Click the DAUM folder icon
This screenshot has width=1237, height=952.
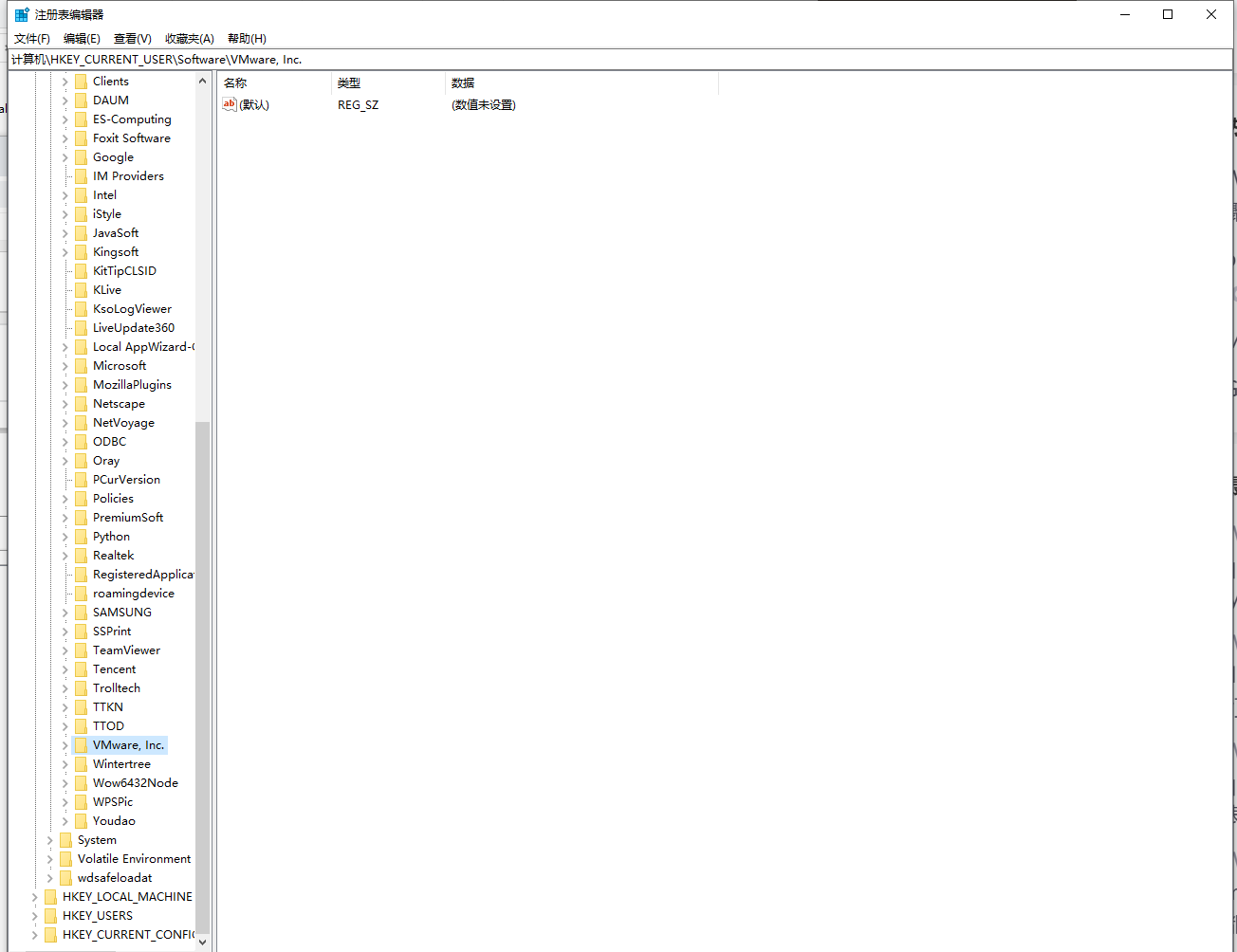coord(81,101)
